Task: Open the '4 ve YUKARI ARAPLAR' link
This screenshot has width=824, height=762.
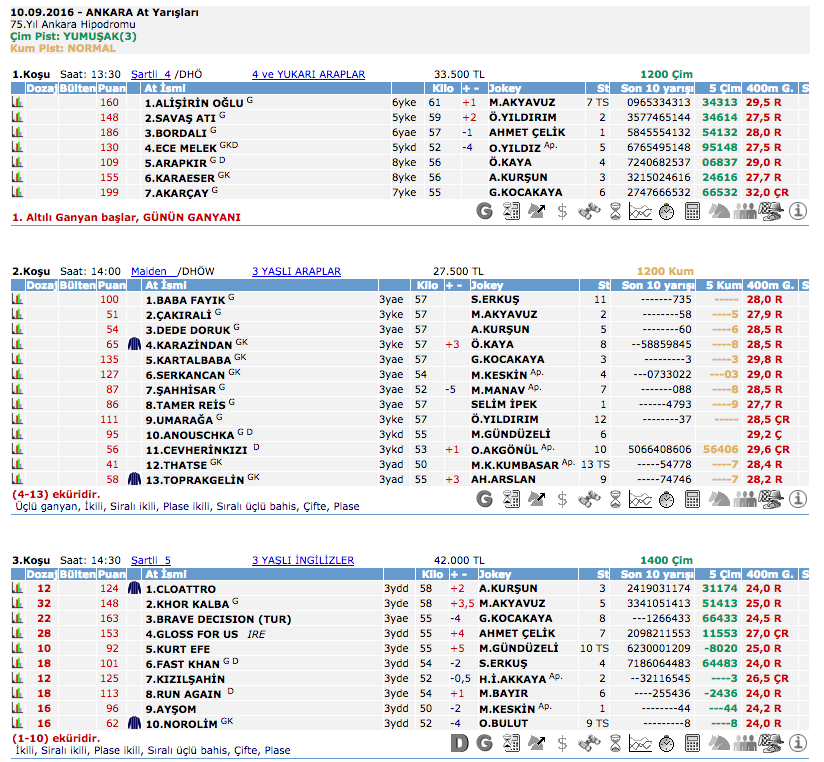Action: [x=308, y=74]
